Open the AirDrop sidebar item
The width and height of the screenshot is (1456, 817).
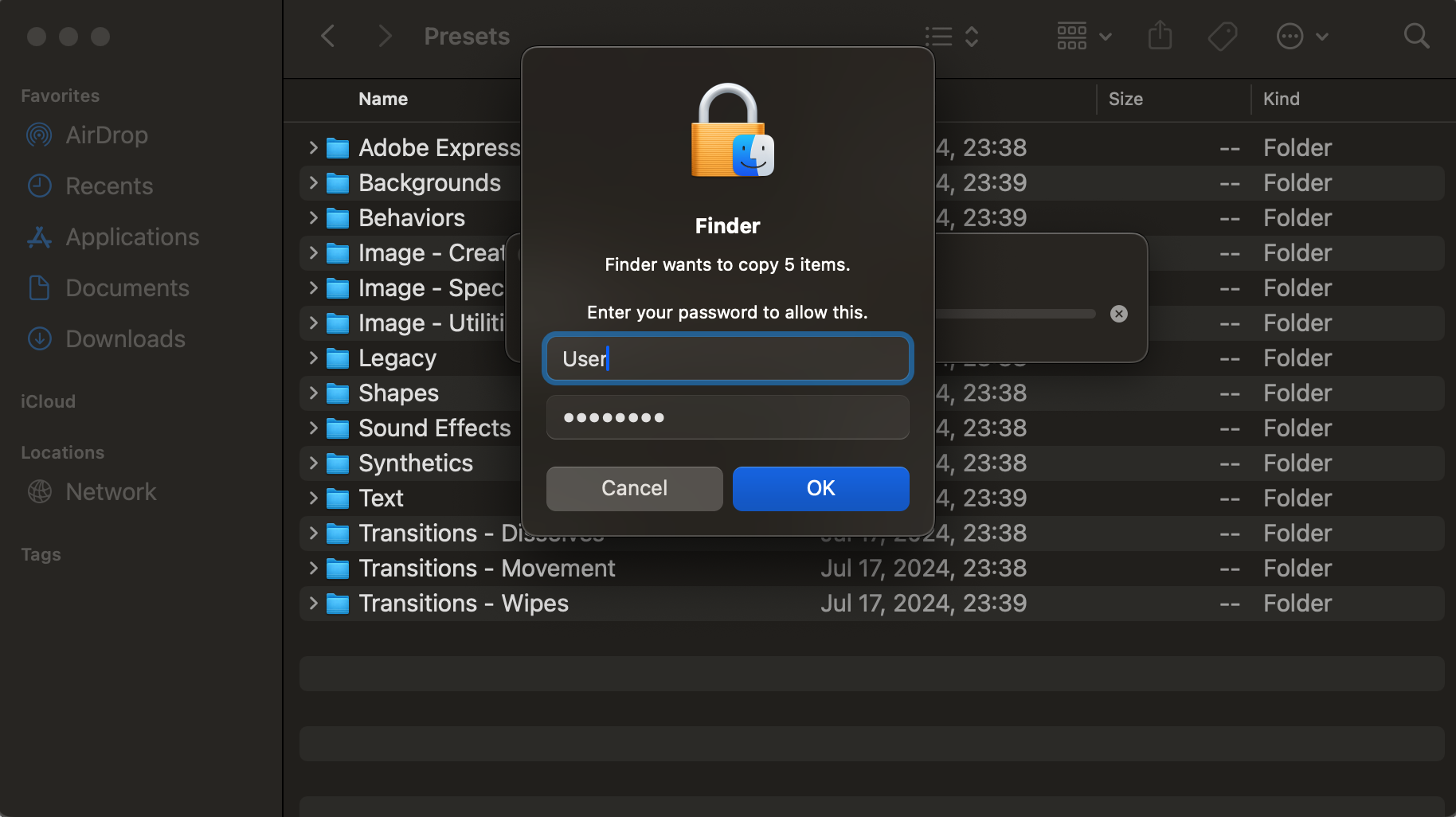106,135
